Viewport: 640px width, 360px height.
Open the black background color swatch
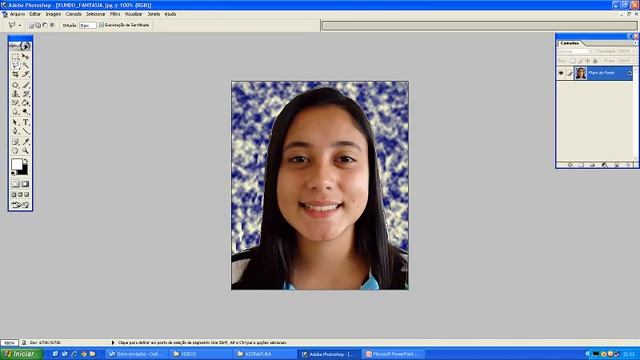click(x=24, y=171)
